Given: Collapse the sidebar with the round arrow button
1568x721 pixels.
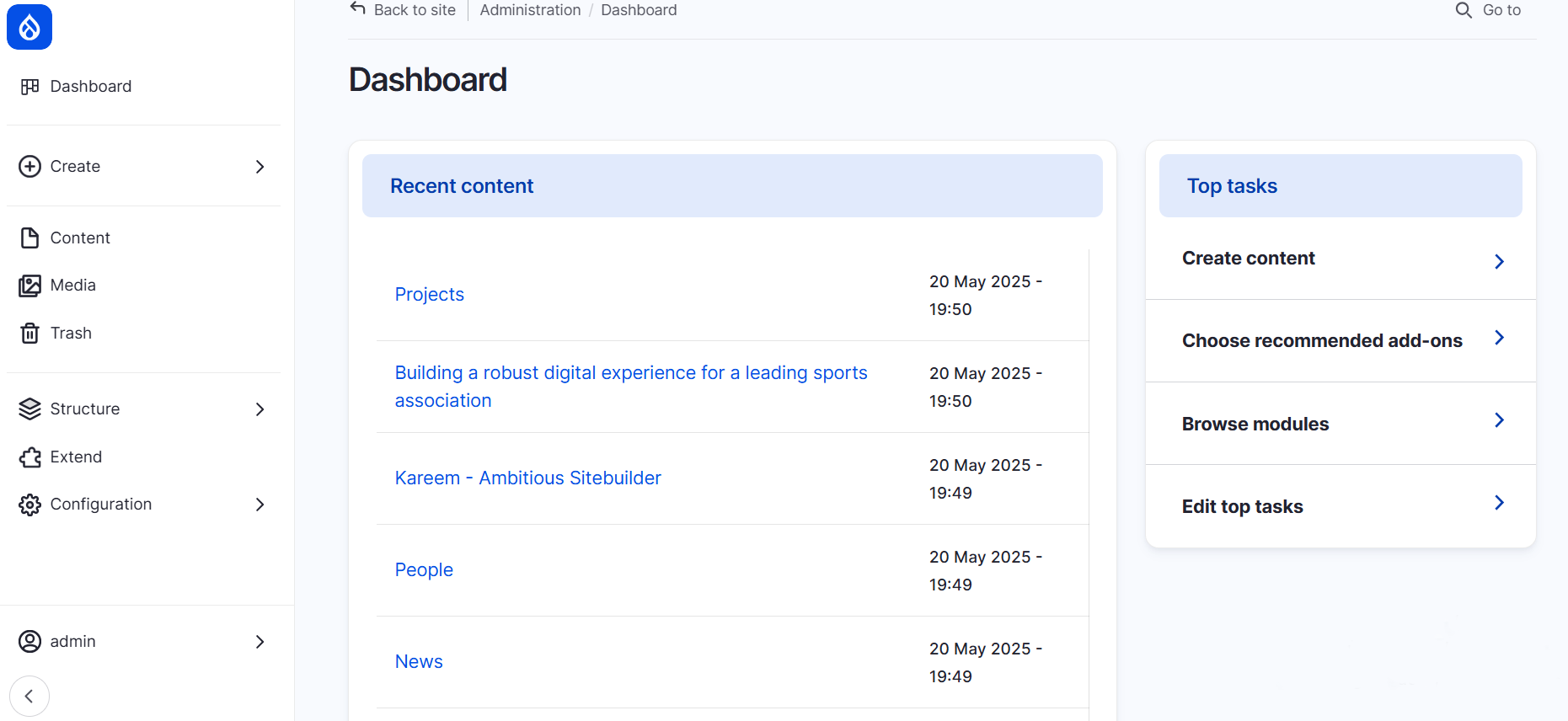Looking at the screenshot, I should pyautogui.click(x=29, y=697).
